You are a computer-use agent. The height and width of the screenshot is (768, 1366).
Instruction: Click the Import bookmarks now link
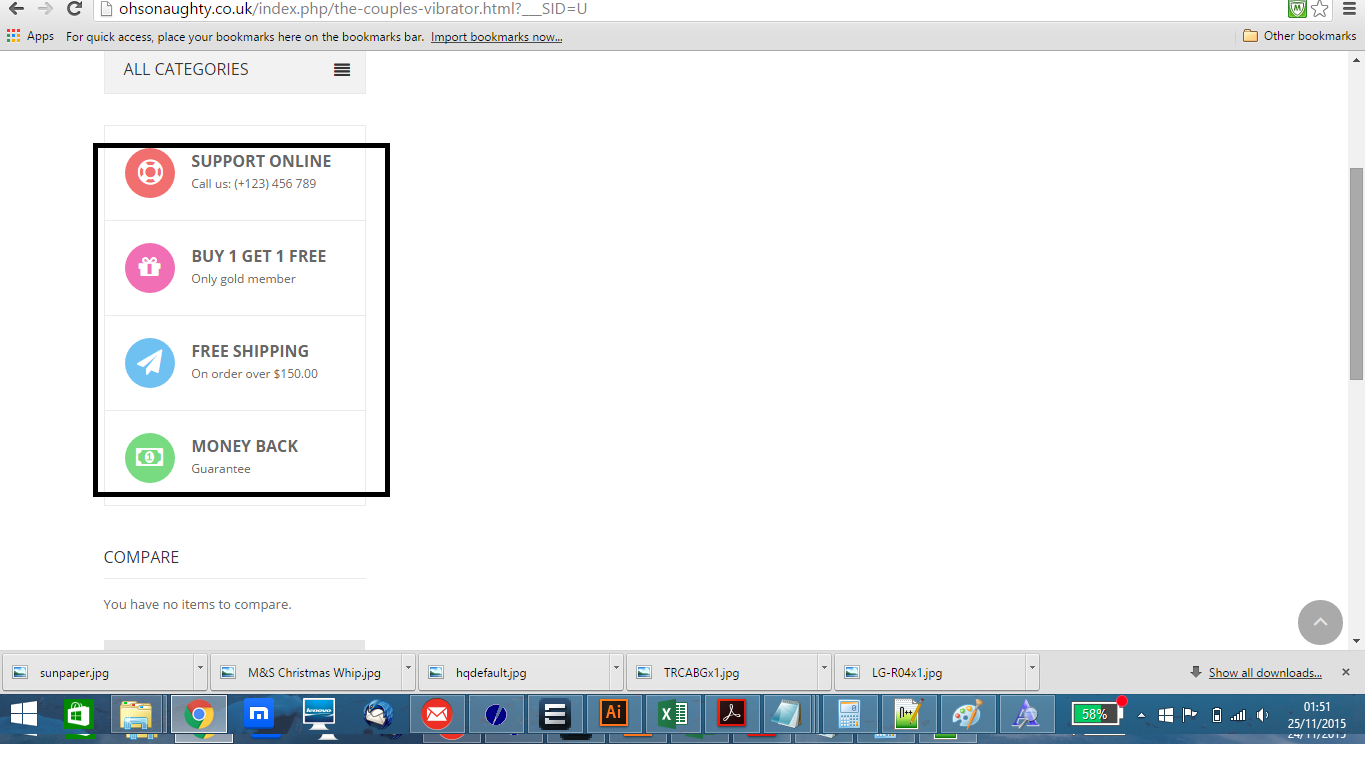[x=496, y=37]
